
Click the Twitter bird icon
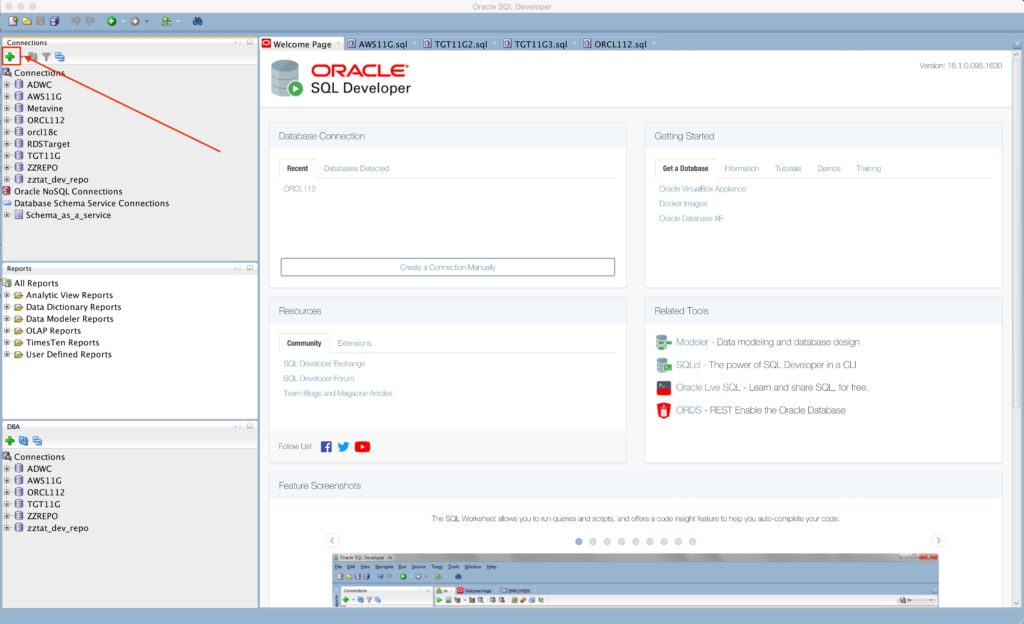click(x=344, y=446)
